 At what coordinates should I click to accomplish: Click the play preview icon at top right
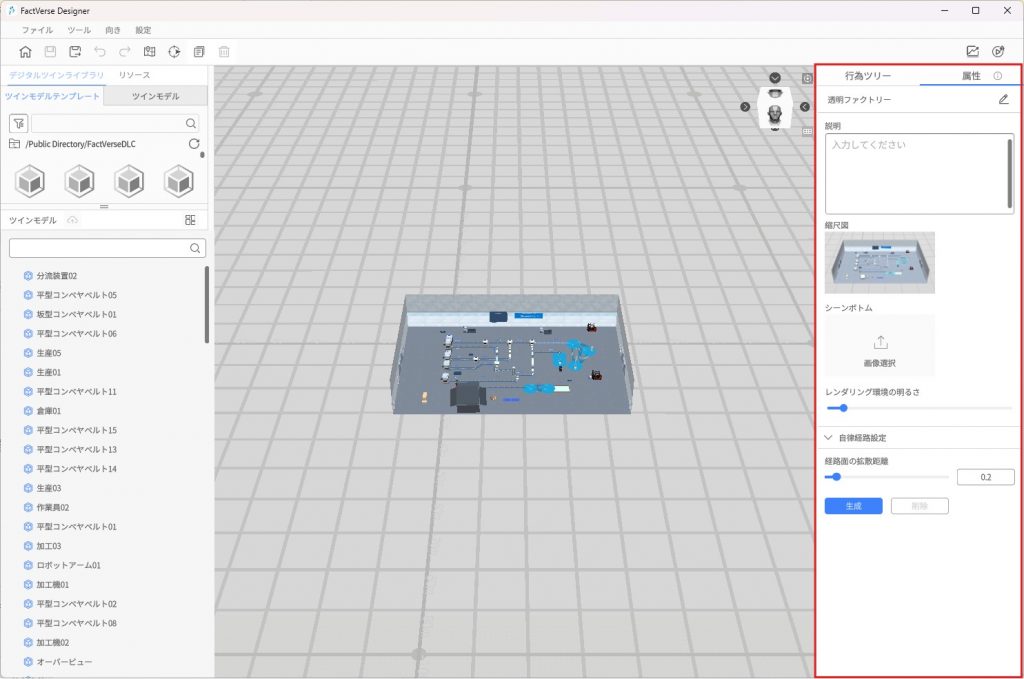pos(997,52)
